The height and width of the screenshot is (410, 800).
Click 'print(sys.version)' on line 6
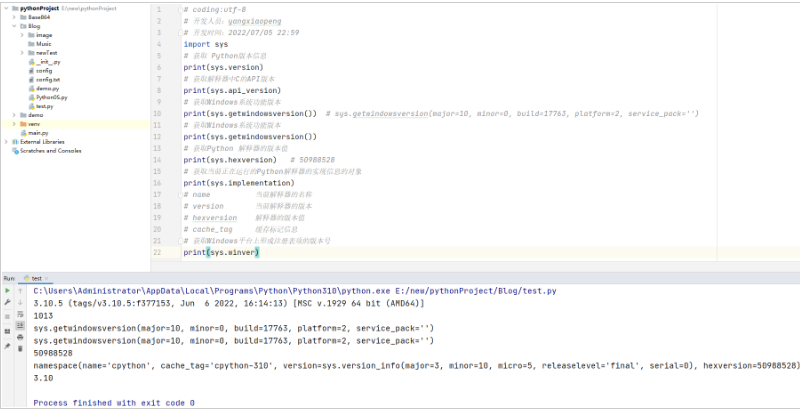(223, 67)
